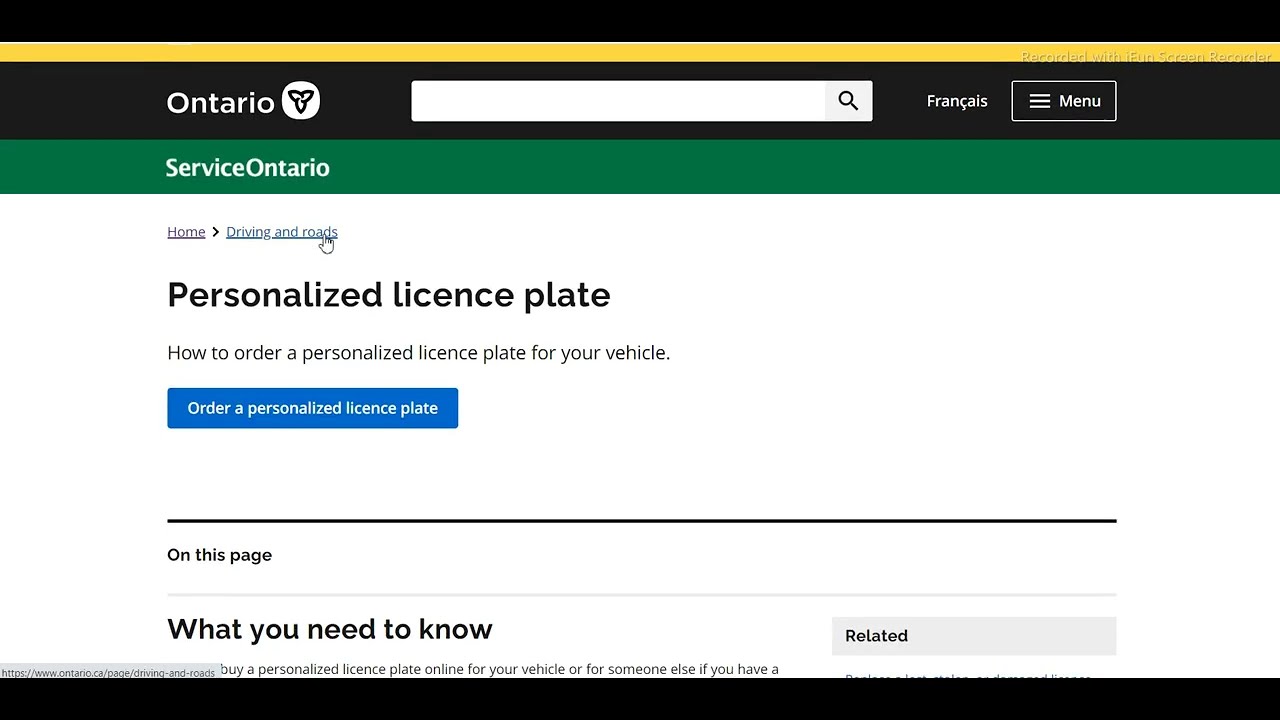The height and width of the screenshot is (720, 1280).
Task: Open the Menu button
Action: click(1064, 101)
